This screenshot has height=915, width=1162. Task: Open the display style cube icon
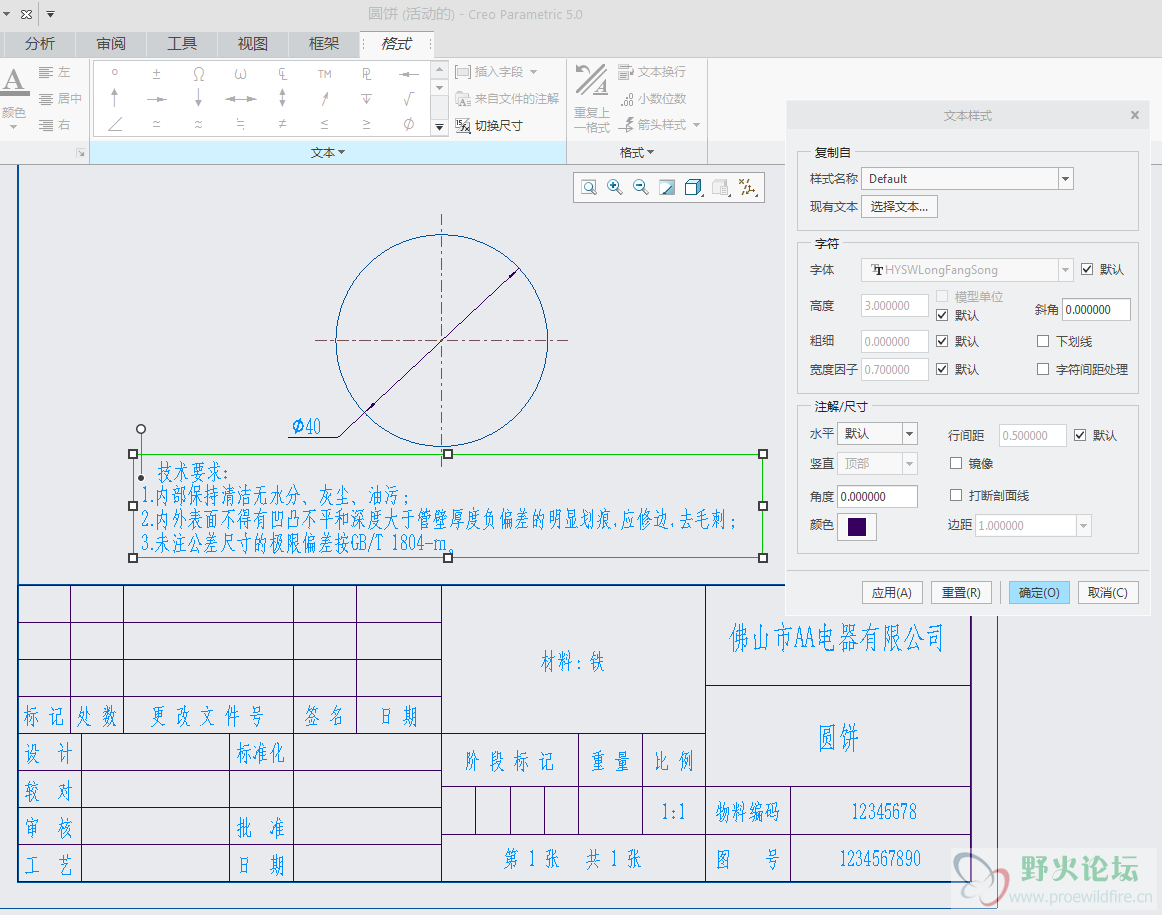693,187
